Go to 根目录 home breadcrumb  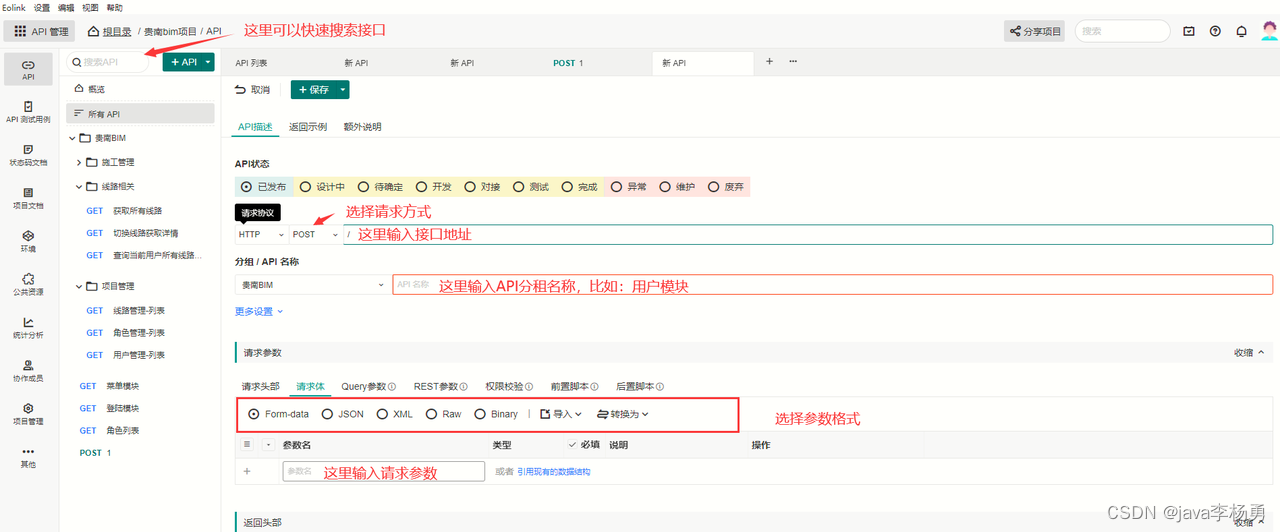tap(110, 32)
